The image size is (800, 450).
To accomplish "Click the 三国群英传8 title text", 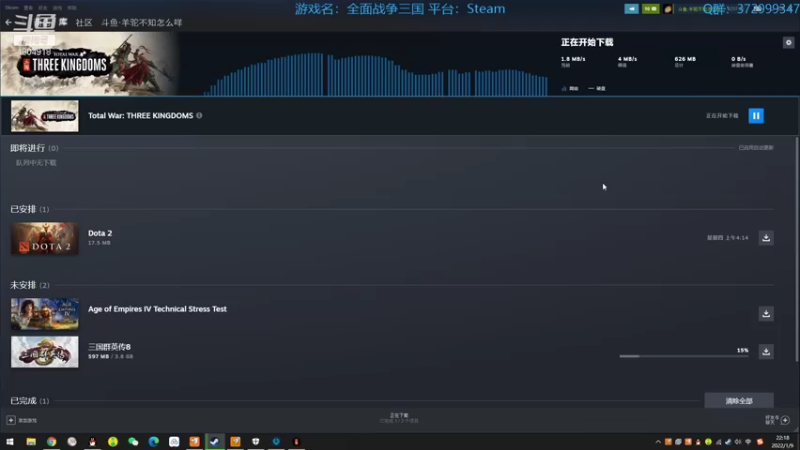I will pos(109,346).
